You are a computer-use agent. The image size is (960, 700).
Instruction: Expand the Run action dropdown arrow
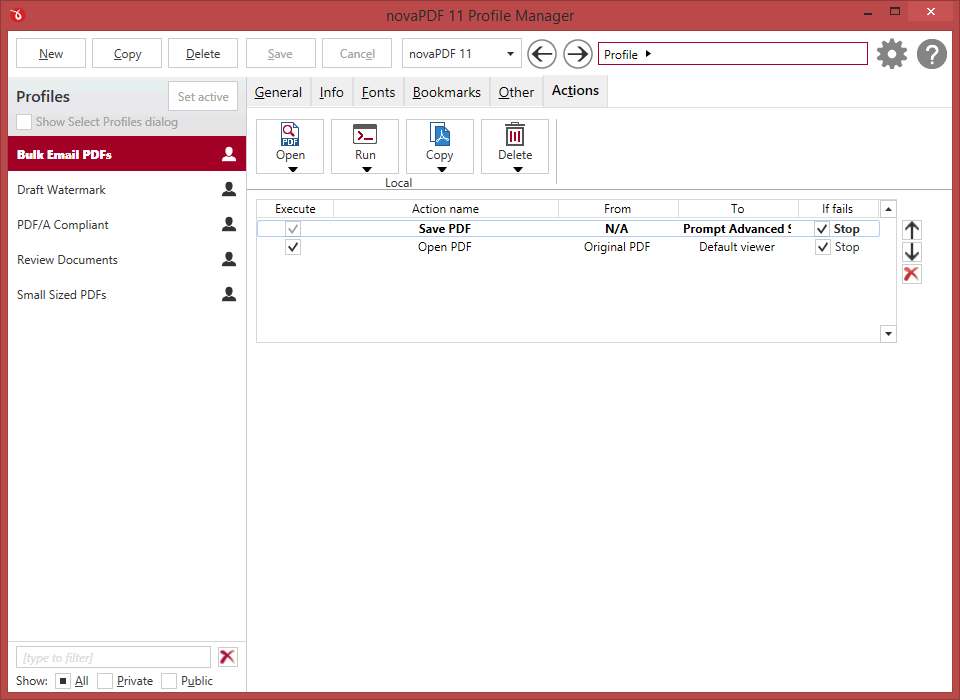[367, 170]
